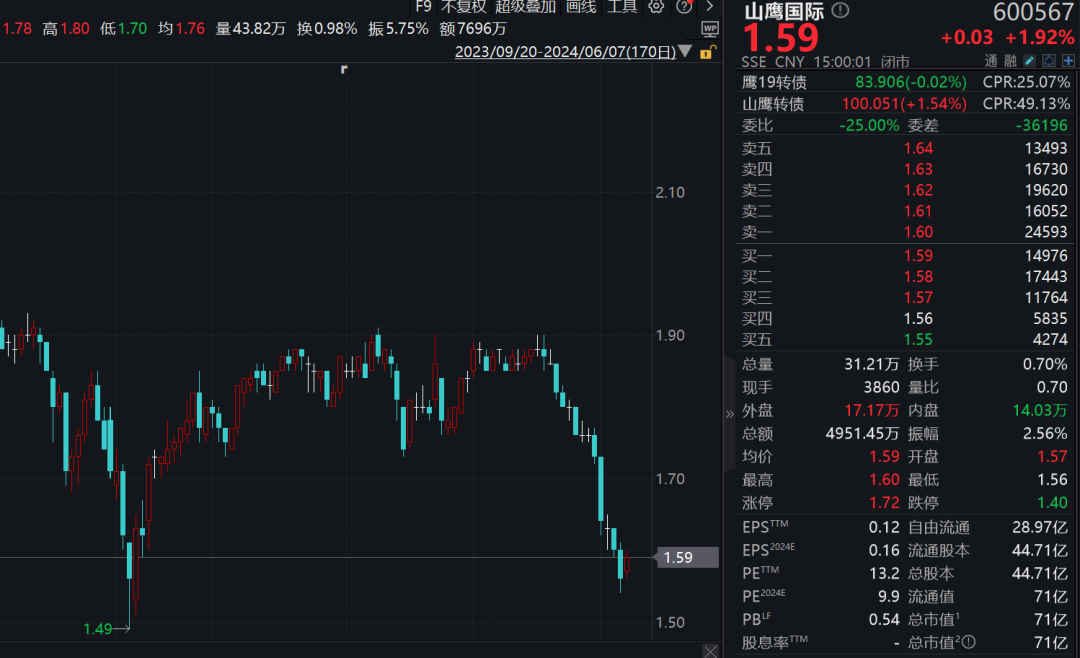Screen dimensions: 1080x658
Task: Open the help question-mark icon
Action: click(684, 6)
